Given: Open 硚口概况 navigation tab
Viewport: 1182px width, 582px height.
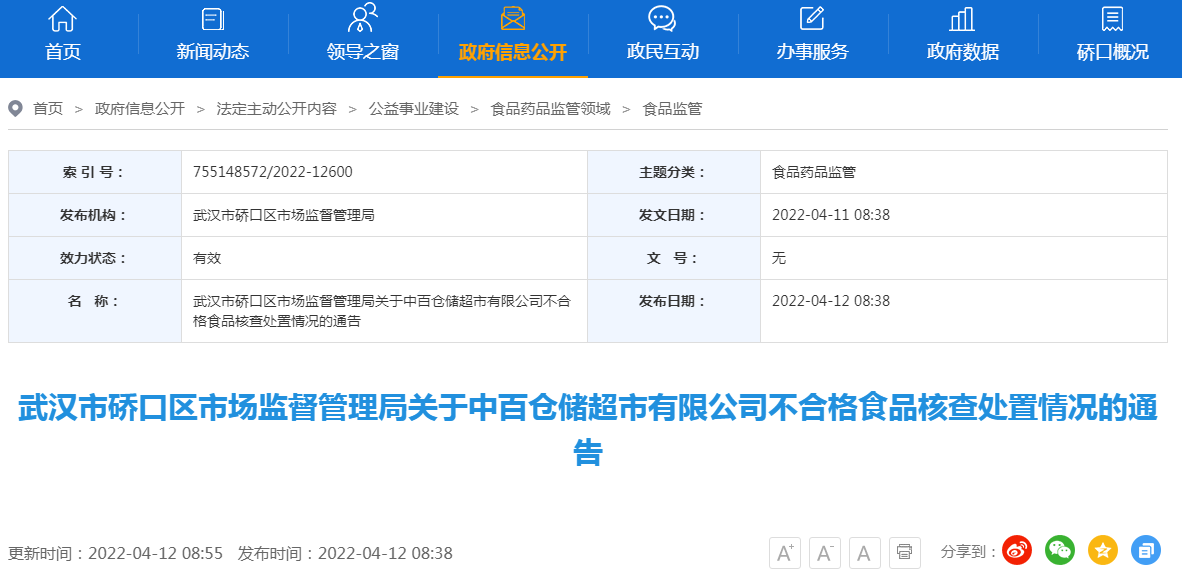Looking at the screenshot, I should coord(1113,52).
